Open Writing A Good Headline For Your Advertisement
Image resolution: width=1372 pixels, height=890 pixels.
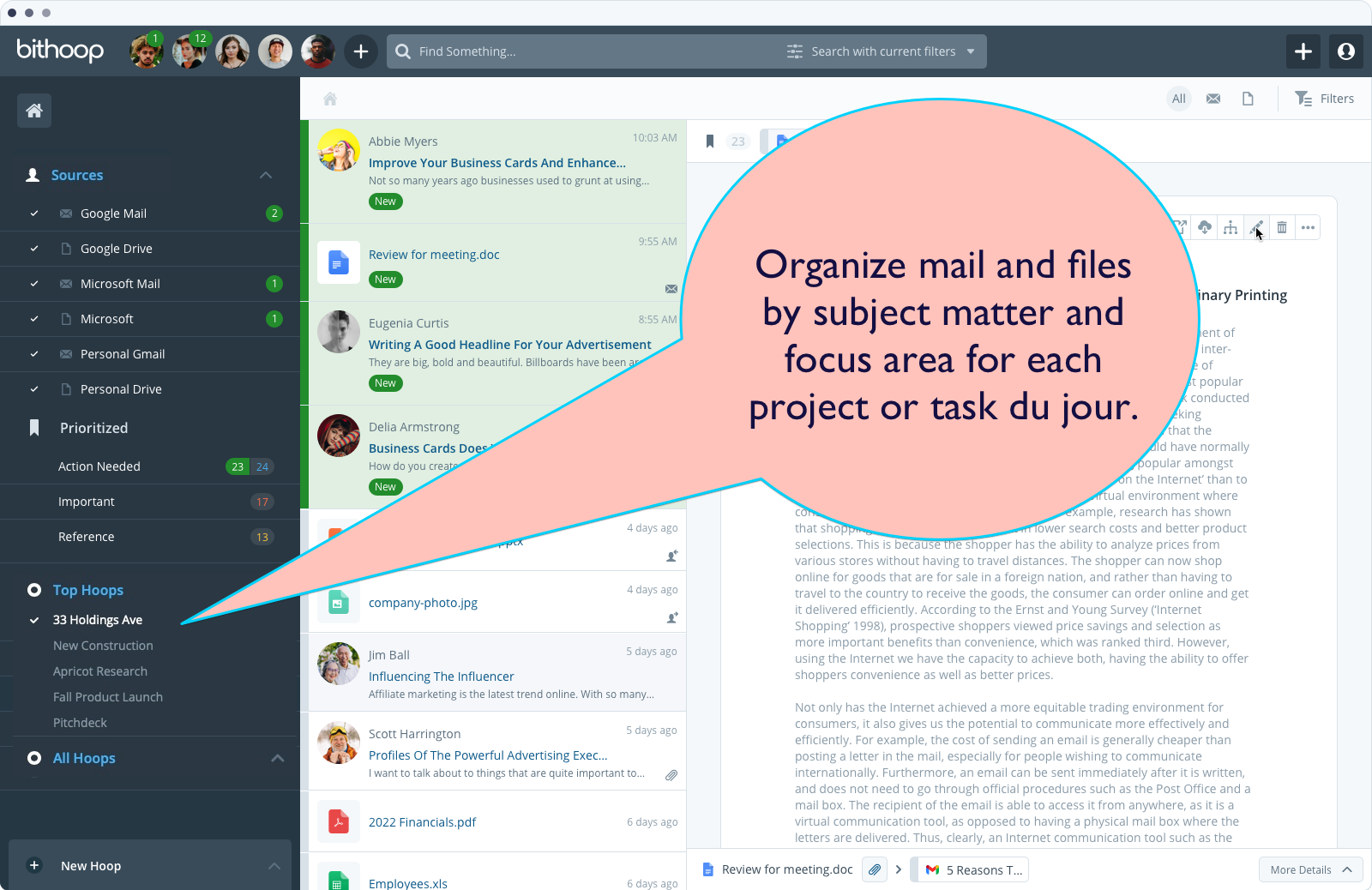pos(510,345)
